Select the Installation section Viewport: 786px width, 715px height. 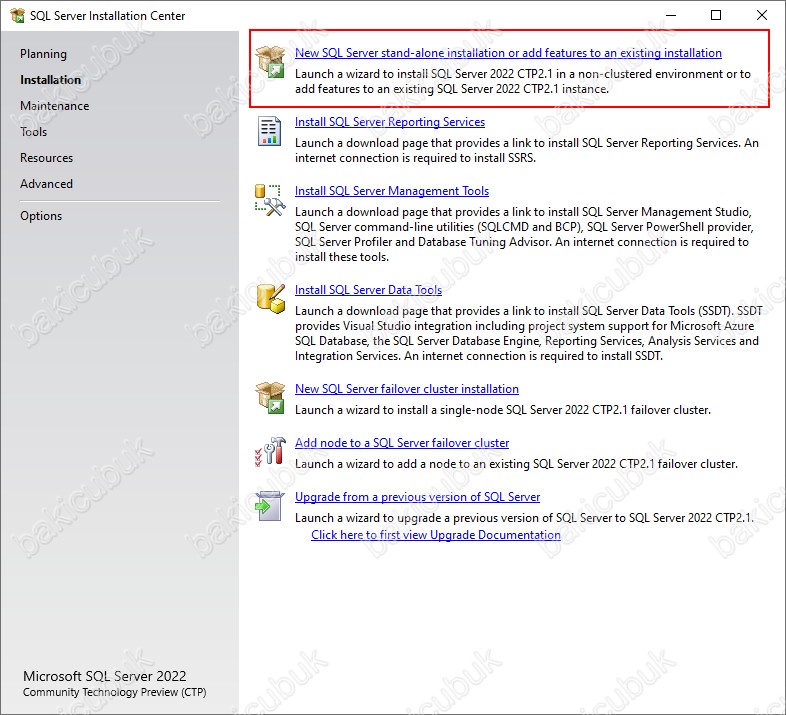[x=50, y=80]
